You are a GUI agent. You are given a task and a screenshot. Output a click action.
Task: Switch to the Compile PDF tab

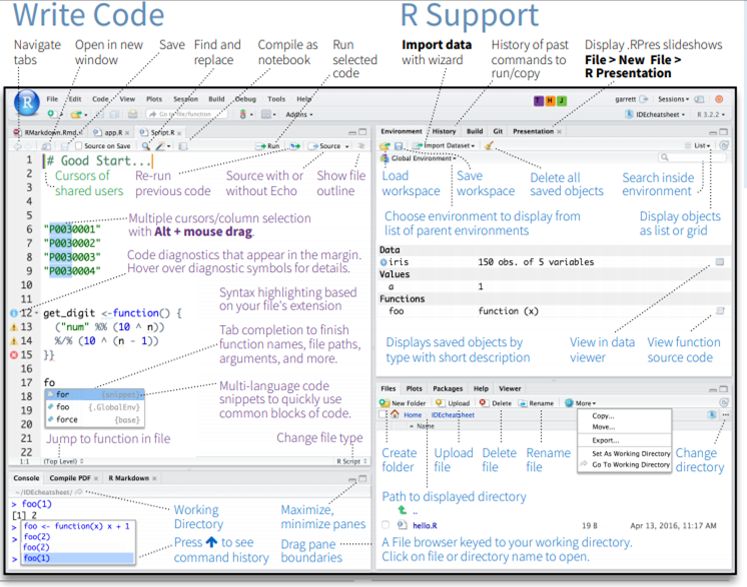pos(70,478)
